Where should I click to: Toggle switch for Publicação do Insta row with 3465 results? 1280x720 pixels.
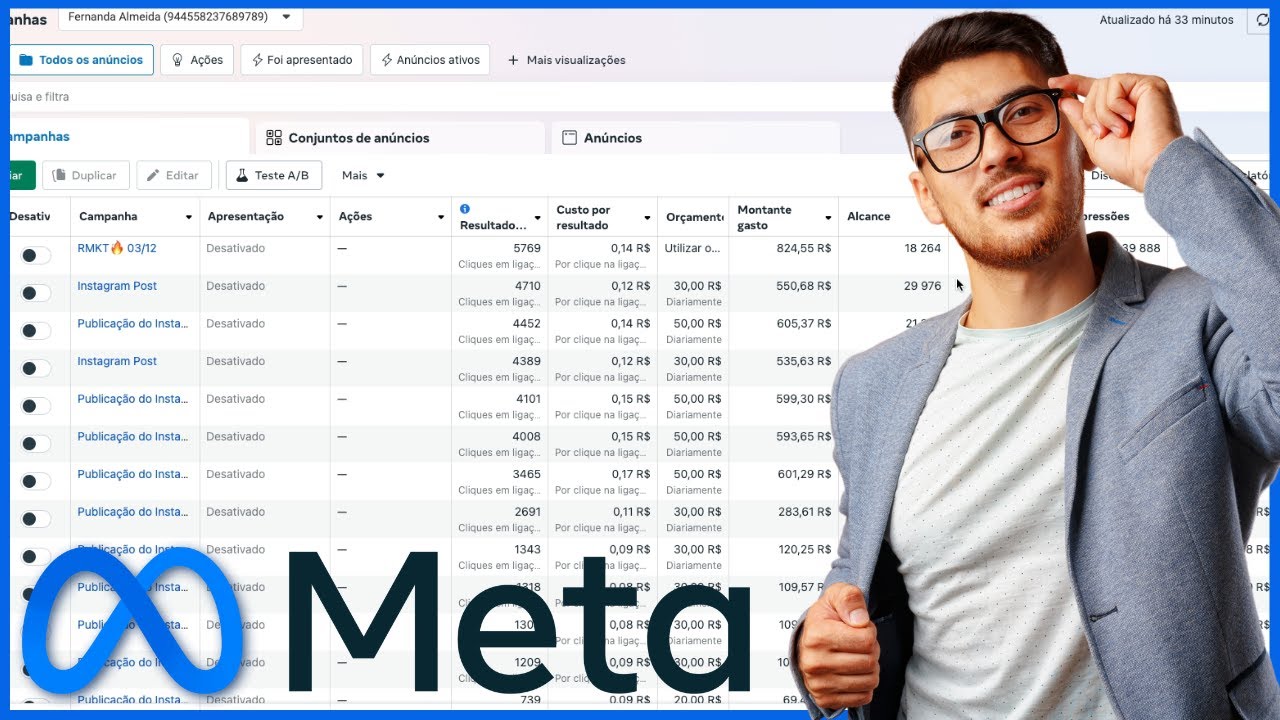coord(35,481)
